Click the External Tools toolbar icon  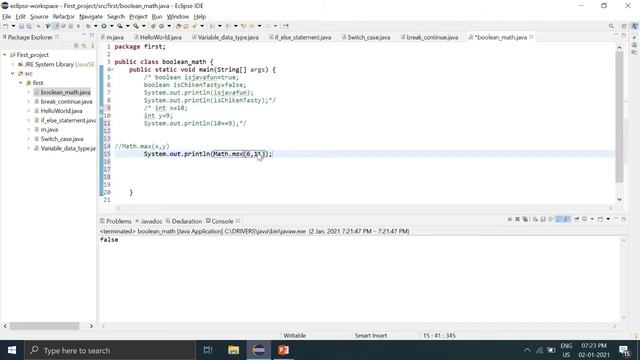[136, 26]
